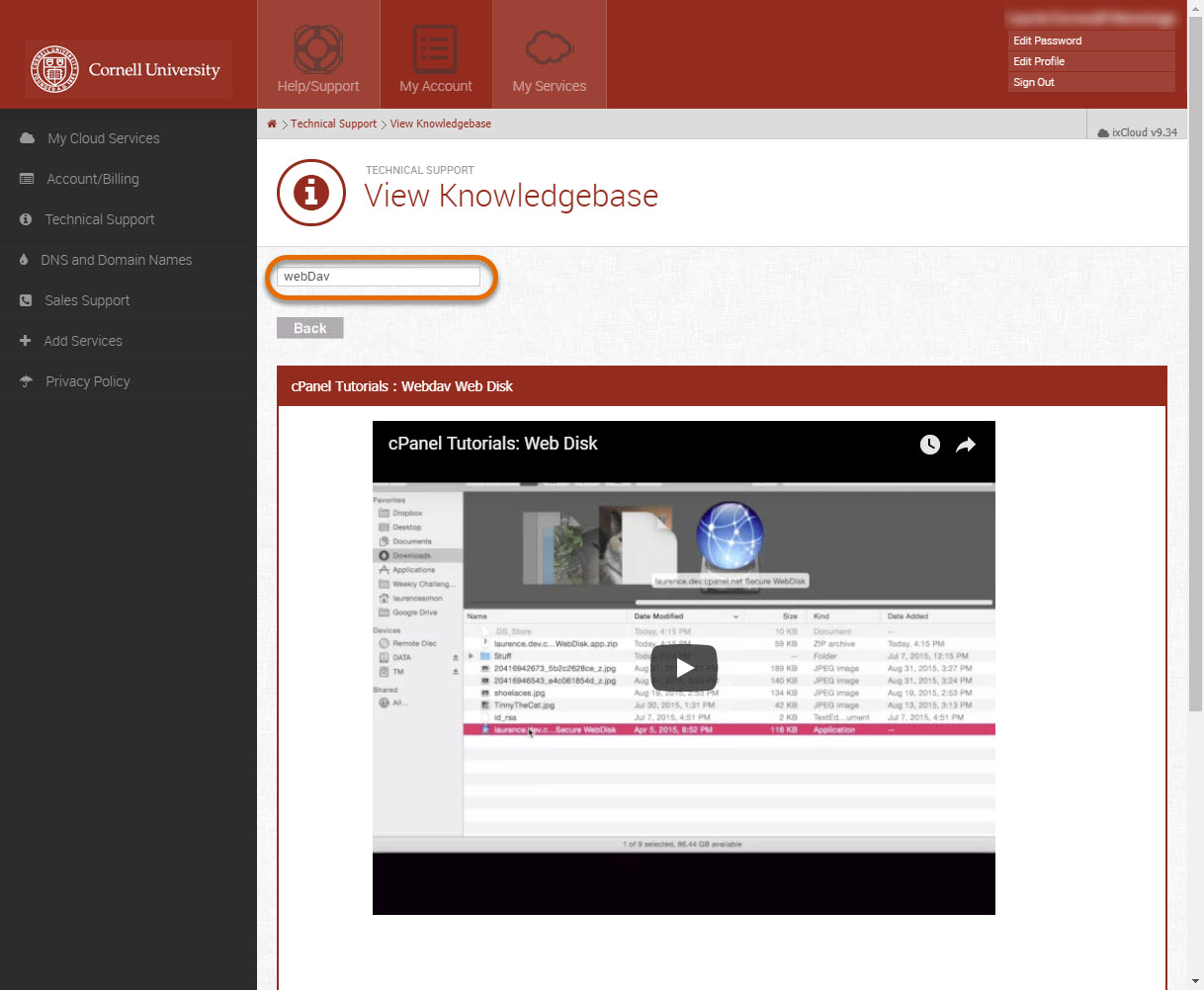Click the webDav search input field

click(381, 277)
